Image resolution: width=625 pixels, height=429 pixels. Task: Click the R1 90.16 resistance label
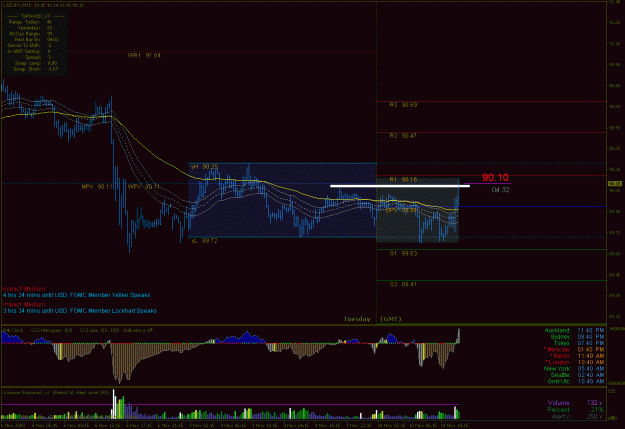point(403,180)
